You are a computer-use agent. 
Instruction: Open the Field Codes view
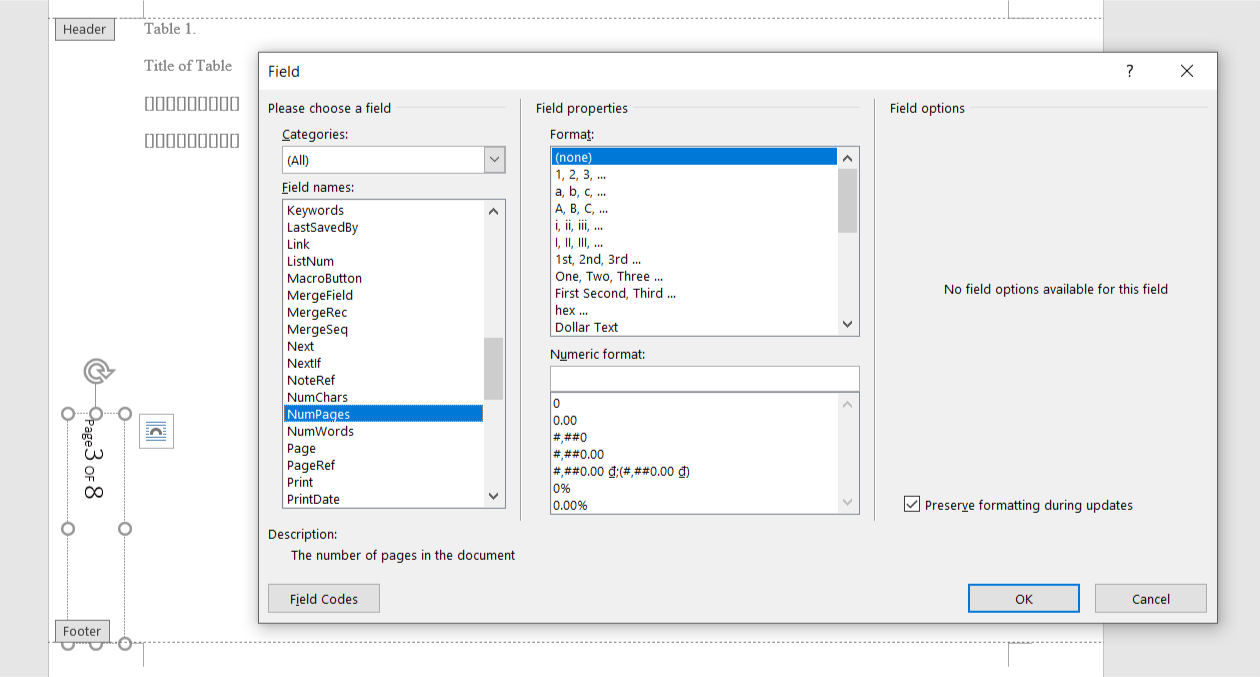(323, 598)
